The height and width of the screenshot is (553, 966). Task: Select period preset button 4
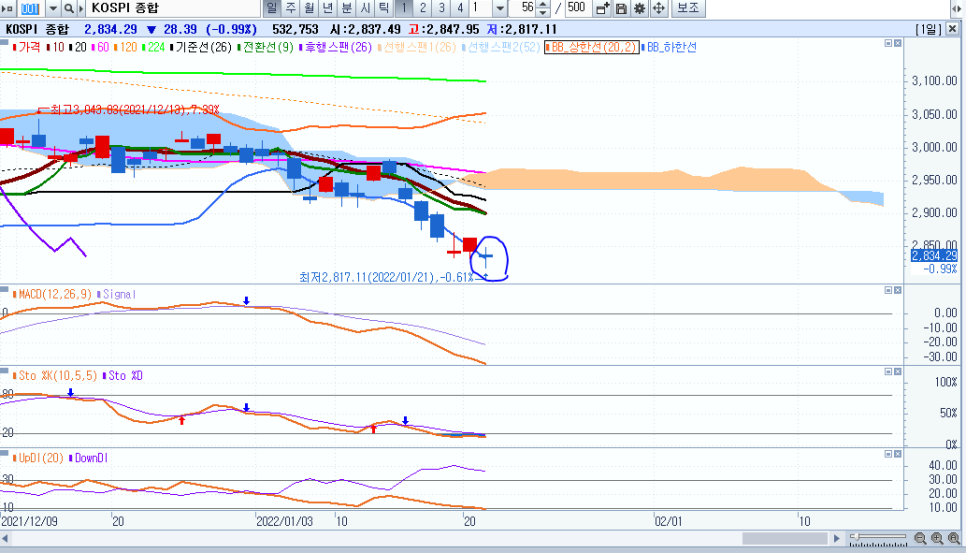460,8
